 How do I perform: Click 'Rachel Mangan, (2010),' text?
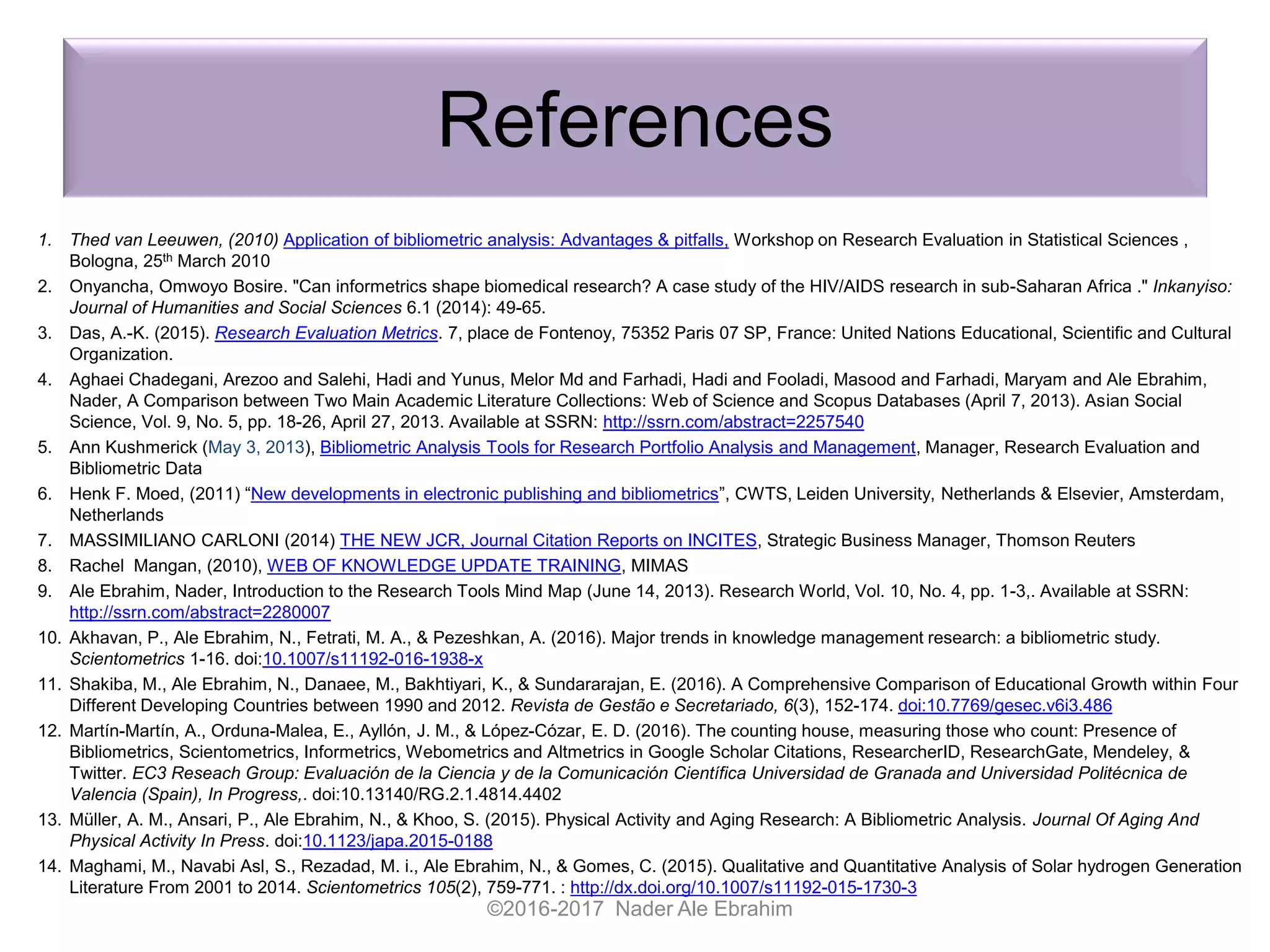(x=166, y=565)
